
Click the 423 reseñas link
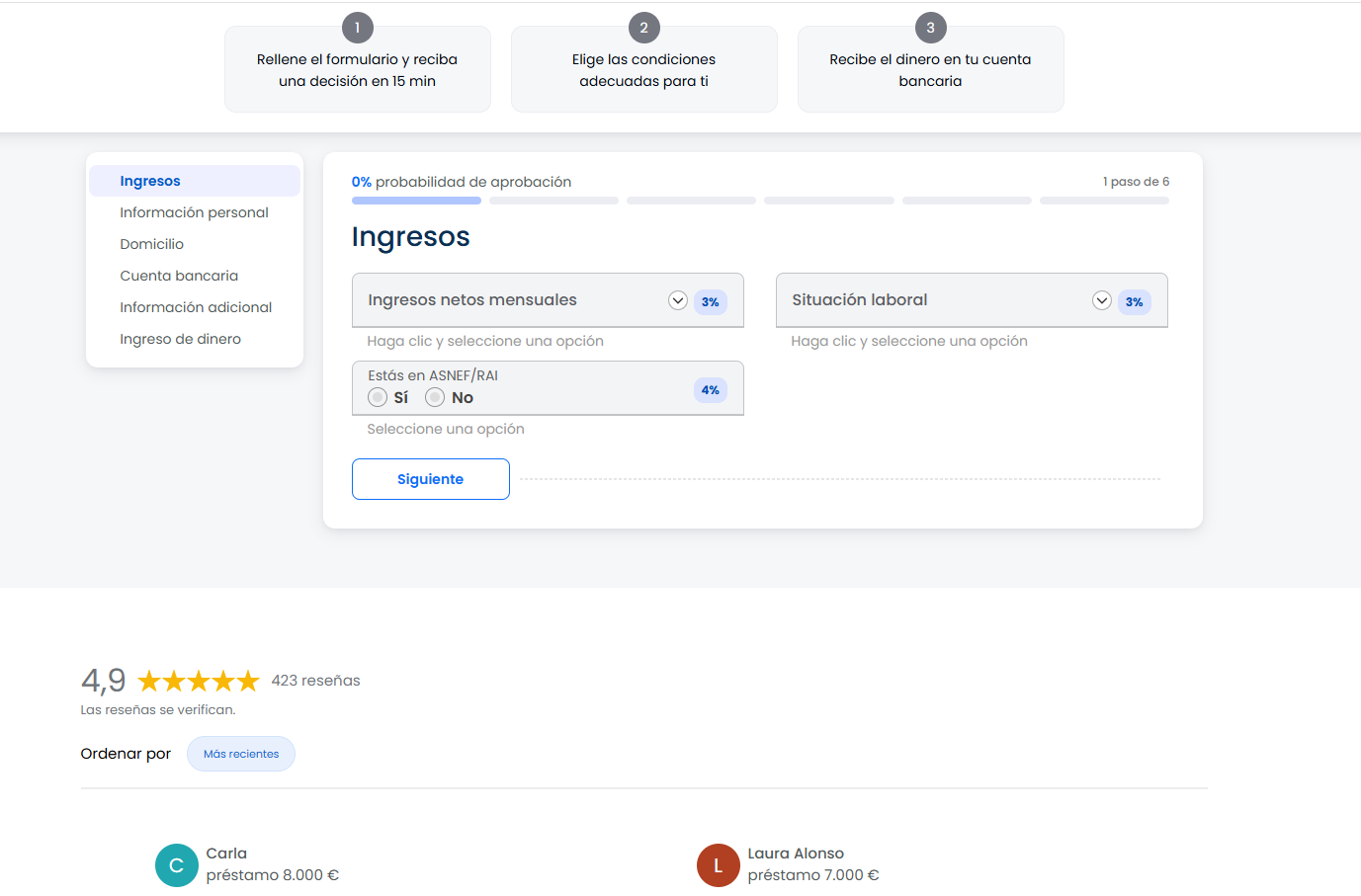point(315,681)
